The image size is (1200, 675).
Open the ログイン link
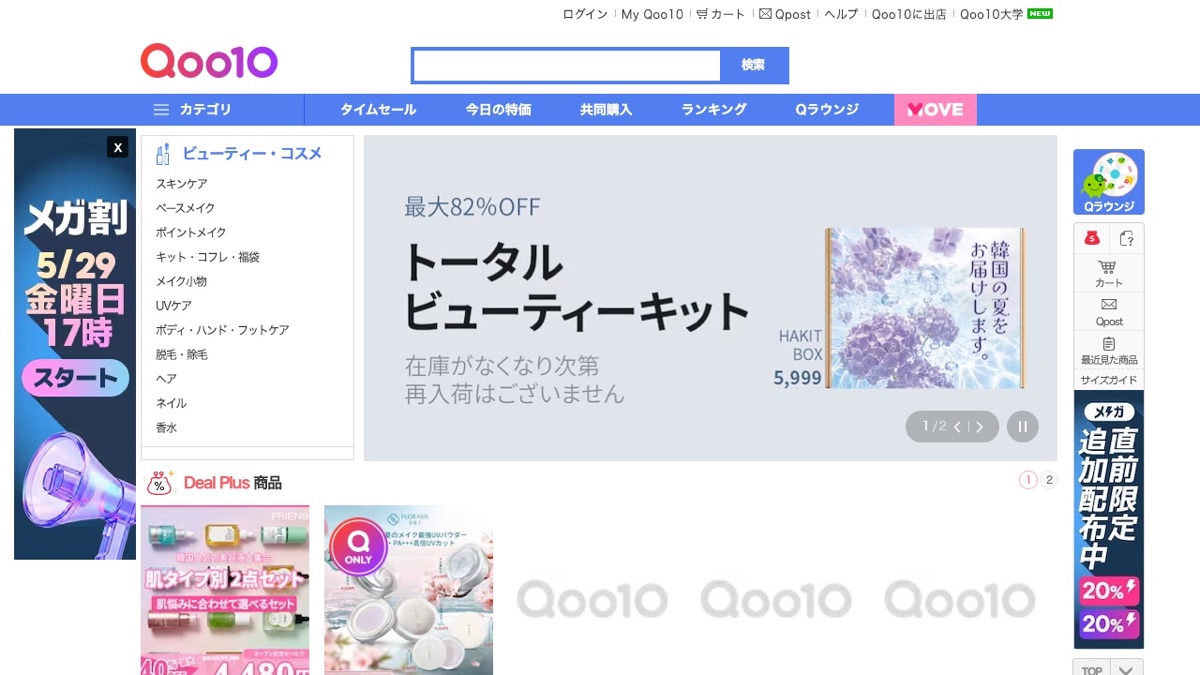pyautogui.click(x=585, y=14)
